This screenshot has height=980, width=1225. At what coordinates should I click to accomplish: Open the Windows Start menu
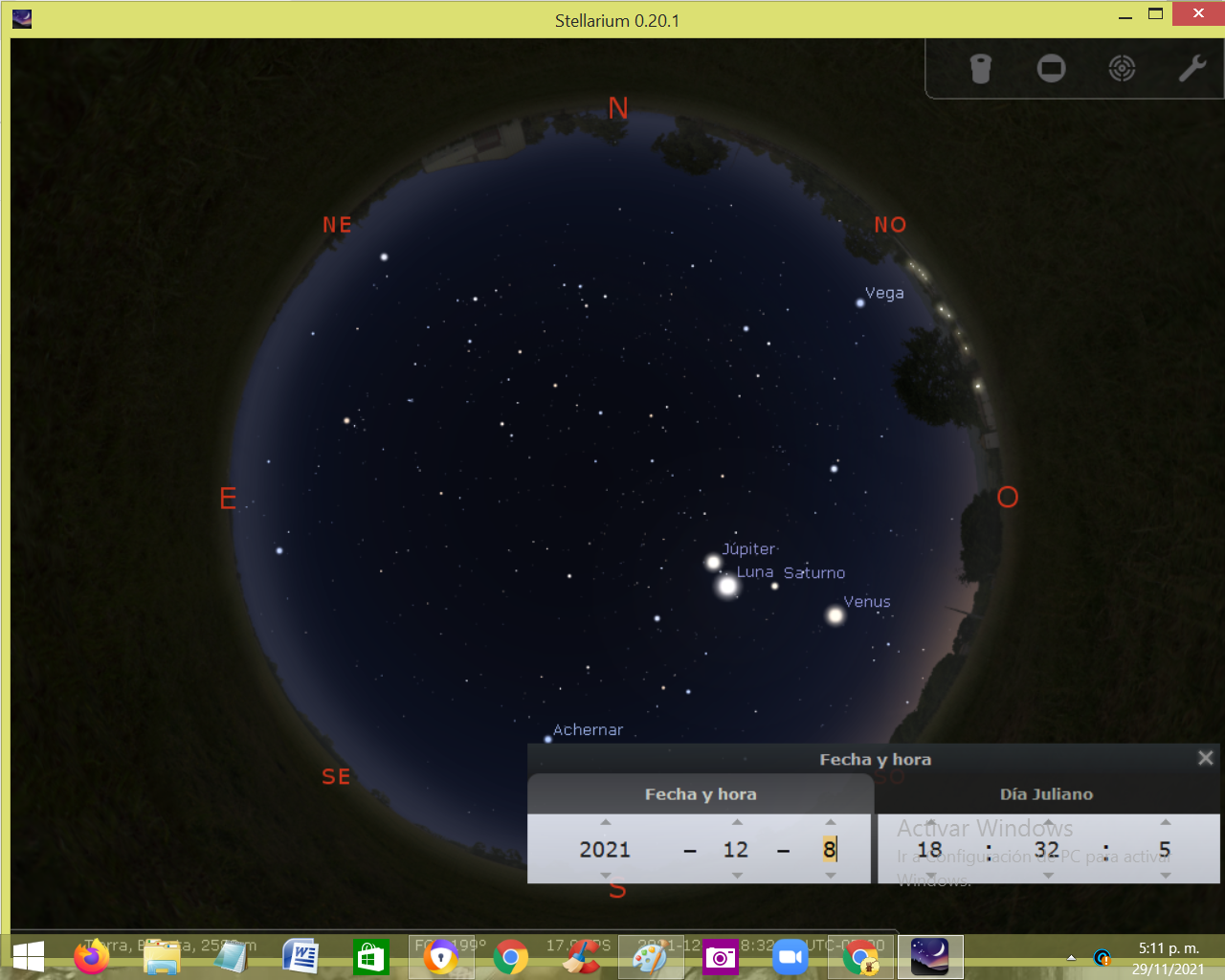29,956
